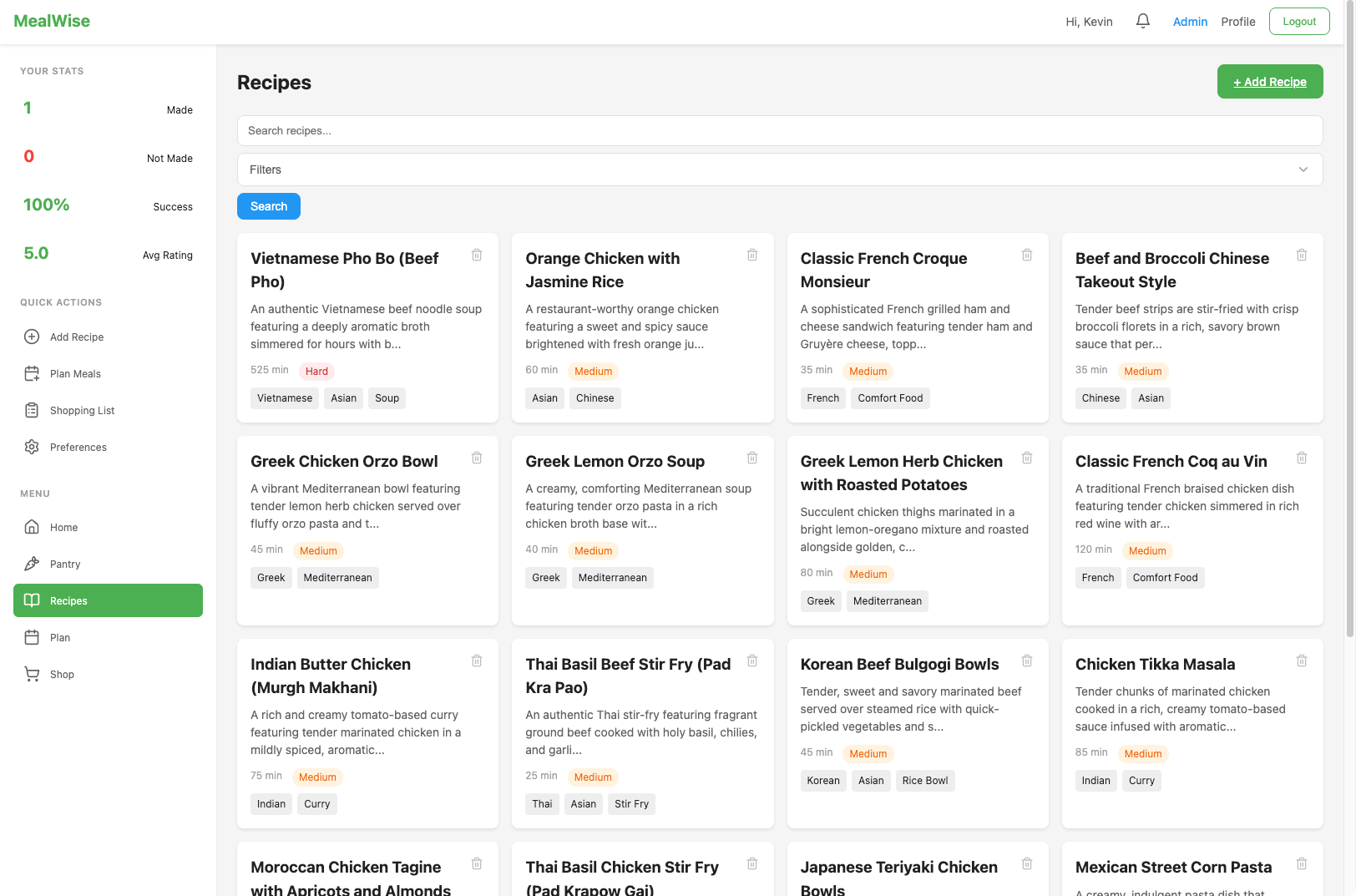Click the Logout button

(x=1299, y=21)
